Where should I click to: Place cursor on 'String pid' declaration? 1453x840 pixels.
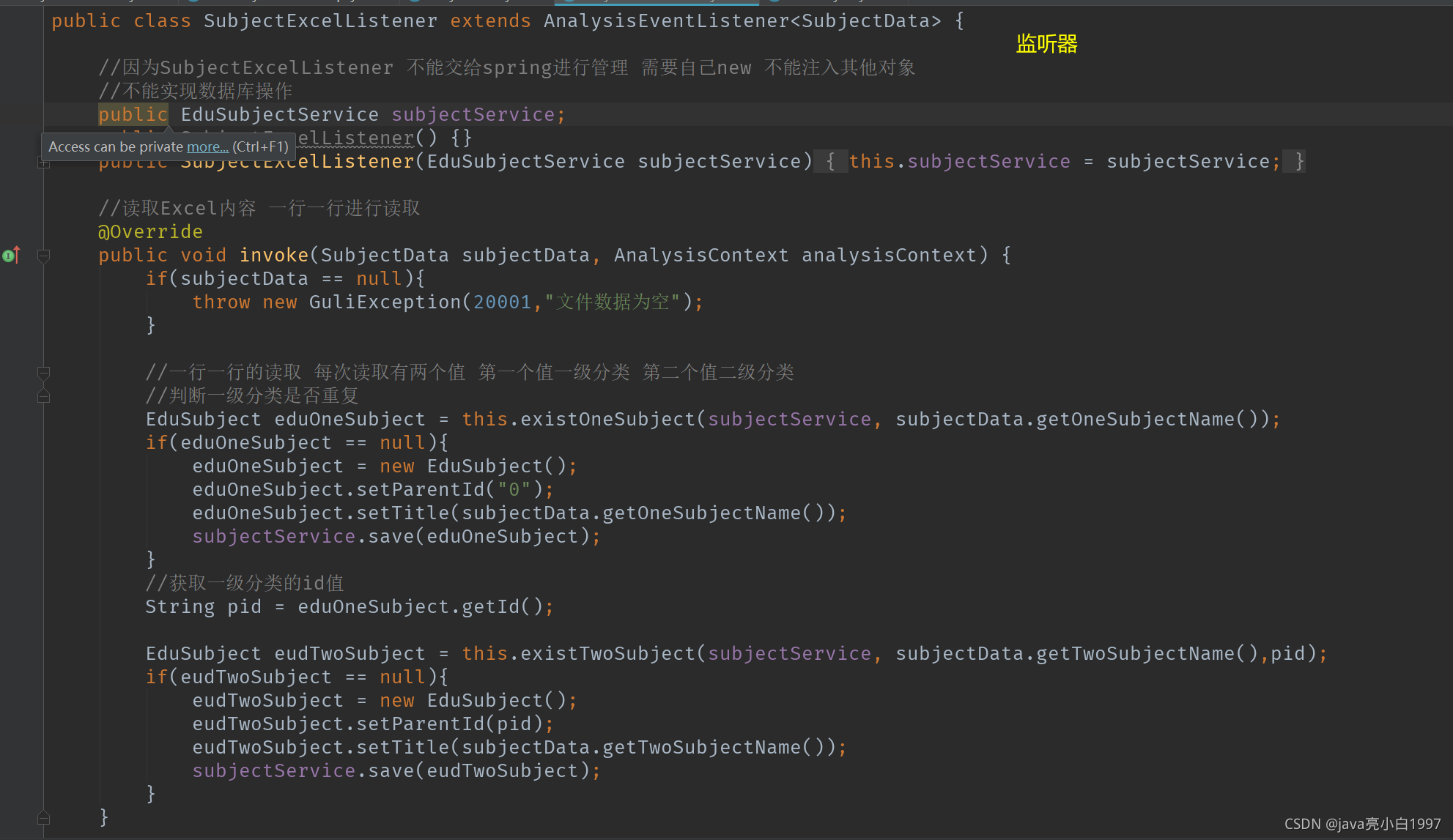(202, 606)
